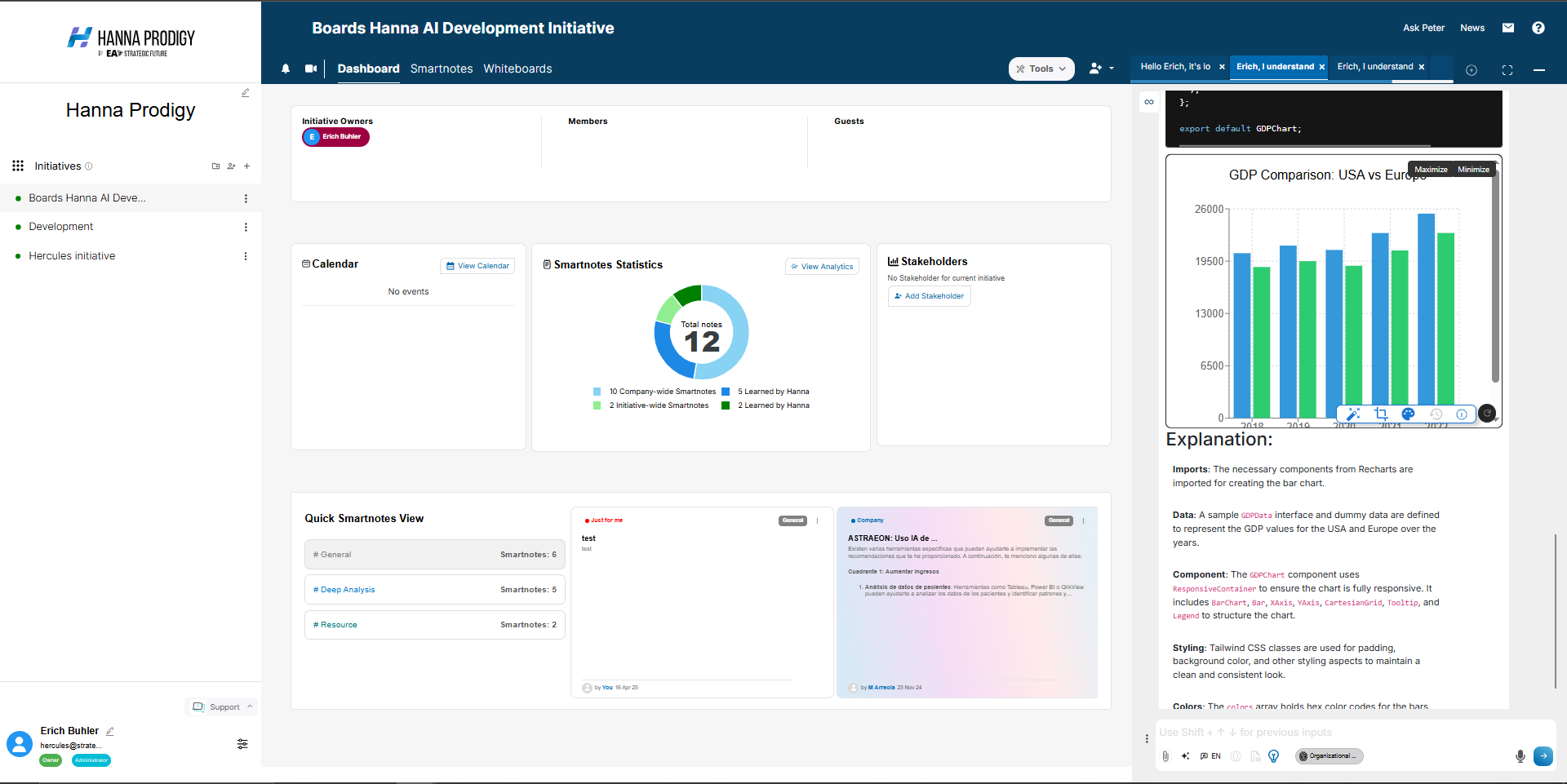This screenshot has width=1567, height=784.
Task: Open the Tools dropdown
Action: pos(1041,69)
